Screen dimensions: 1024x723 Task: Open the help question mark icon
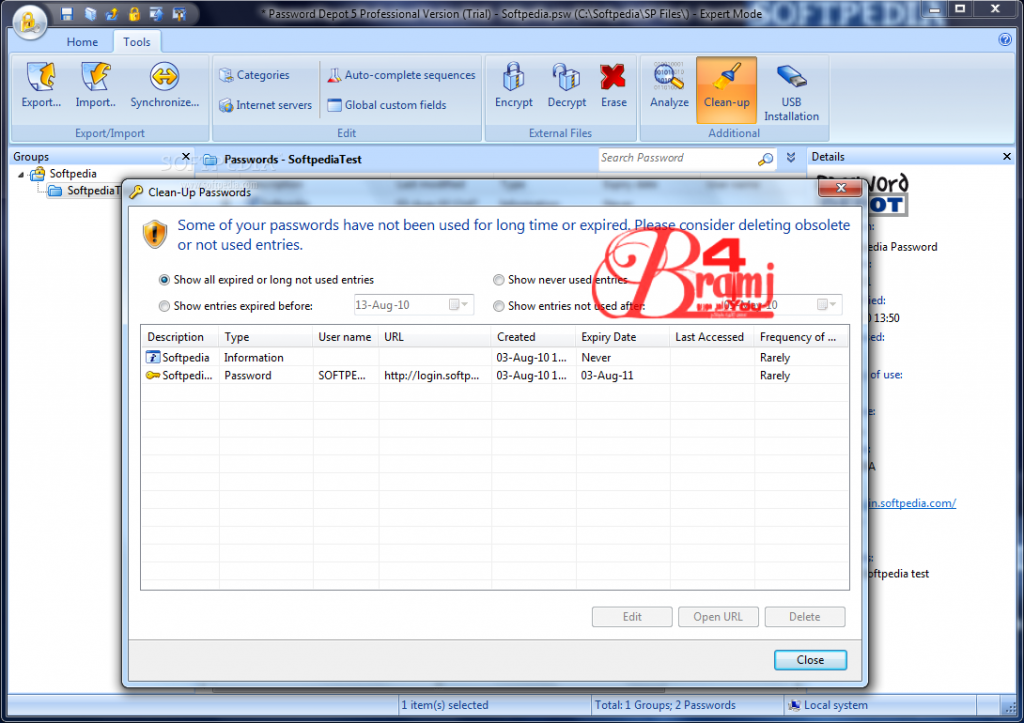pyautogui.click(x=1005, y=40)
